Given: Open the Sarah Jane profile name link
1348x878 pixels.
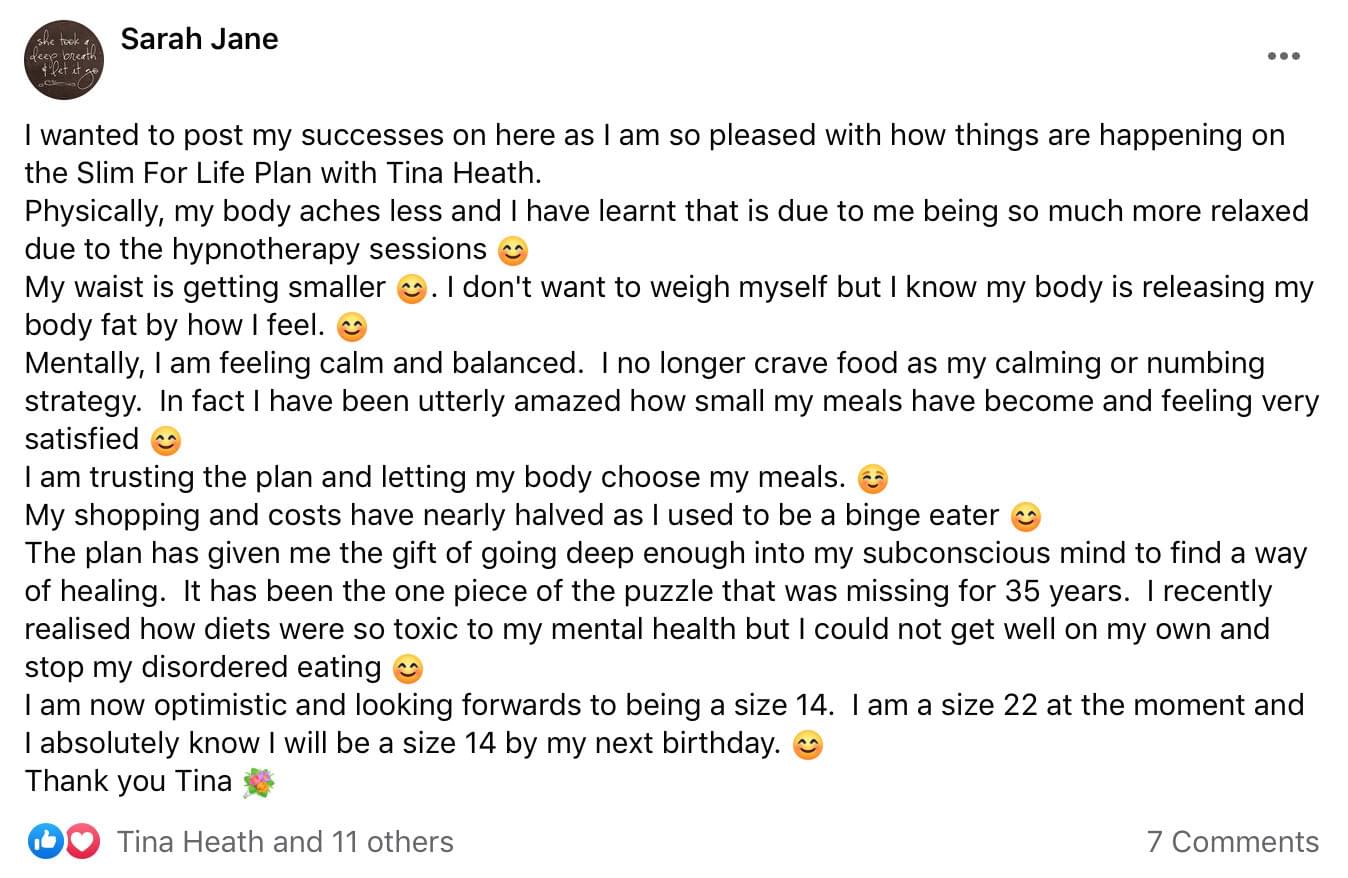Looking at the screenshot, I should click(199, 39).
